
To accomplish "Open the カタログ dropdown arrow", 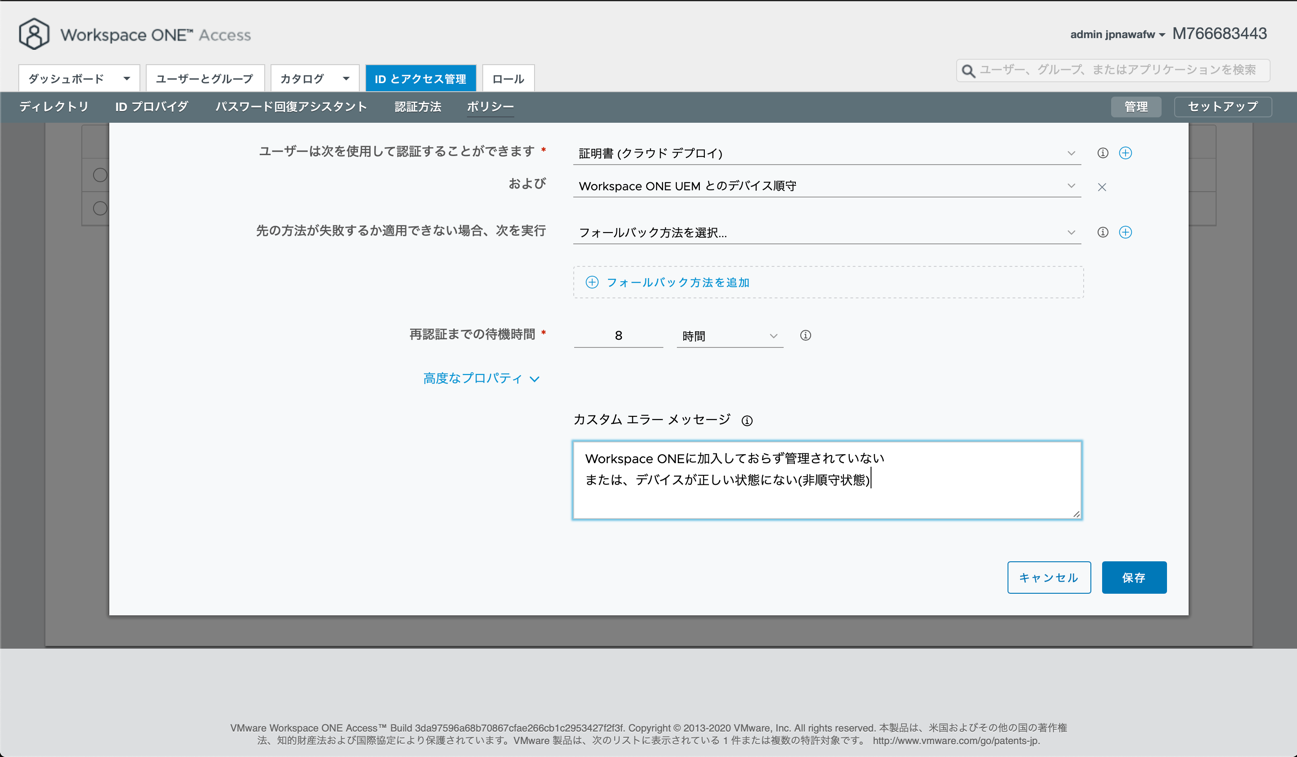I will pos(345,79).
